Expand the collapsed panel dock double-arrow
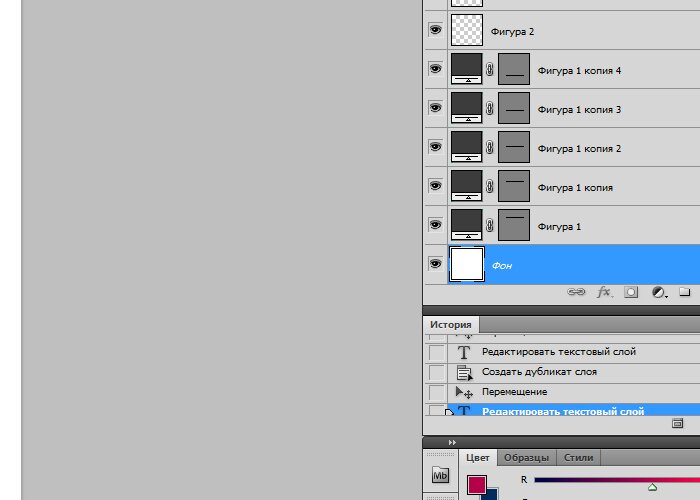Viewport: 700px width, 500px height. point(451,442)
